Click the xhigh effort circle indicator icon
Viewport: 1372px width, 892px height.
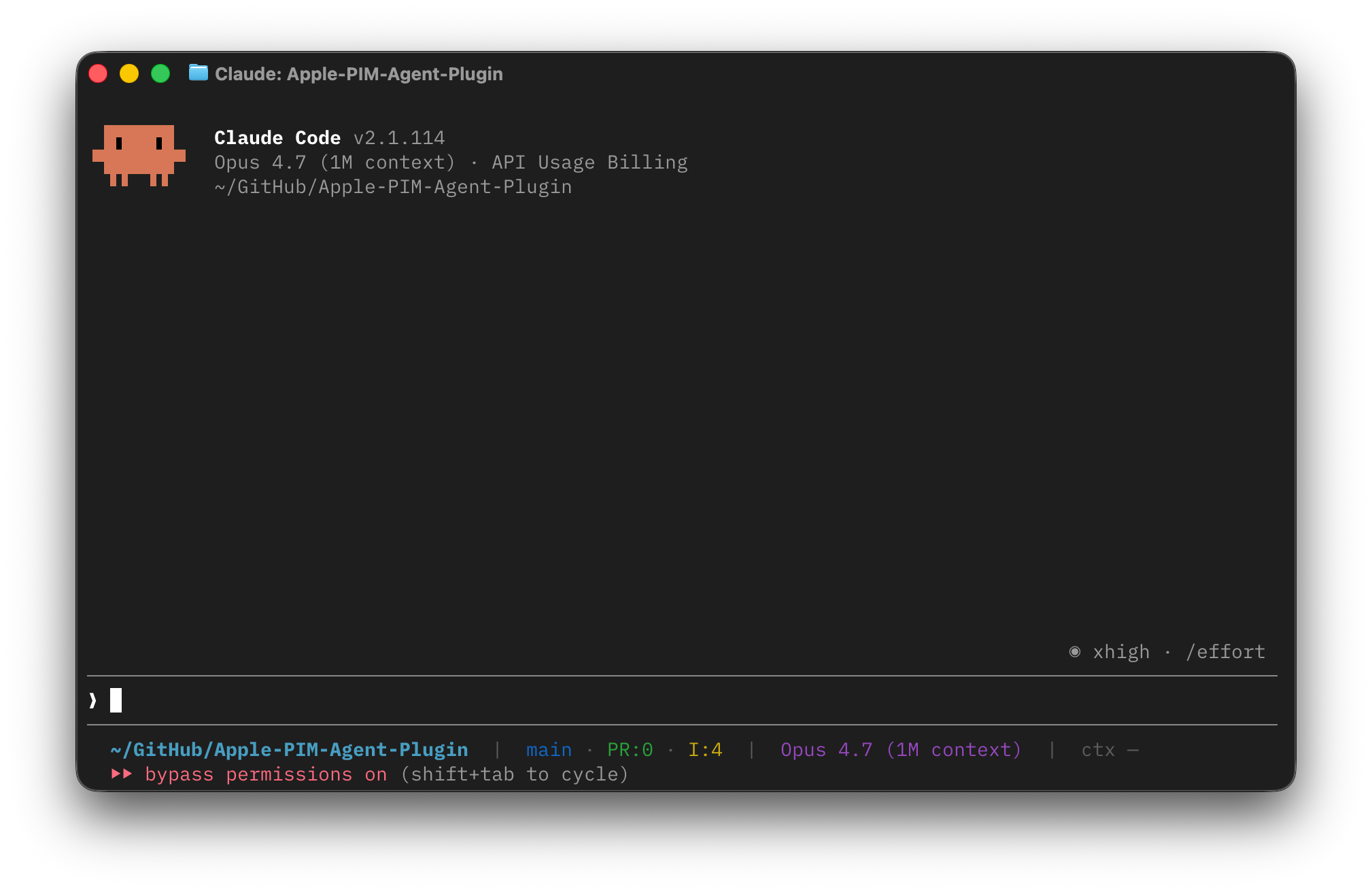[x=1075, y=651]
